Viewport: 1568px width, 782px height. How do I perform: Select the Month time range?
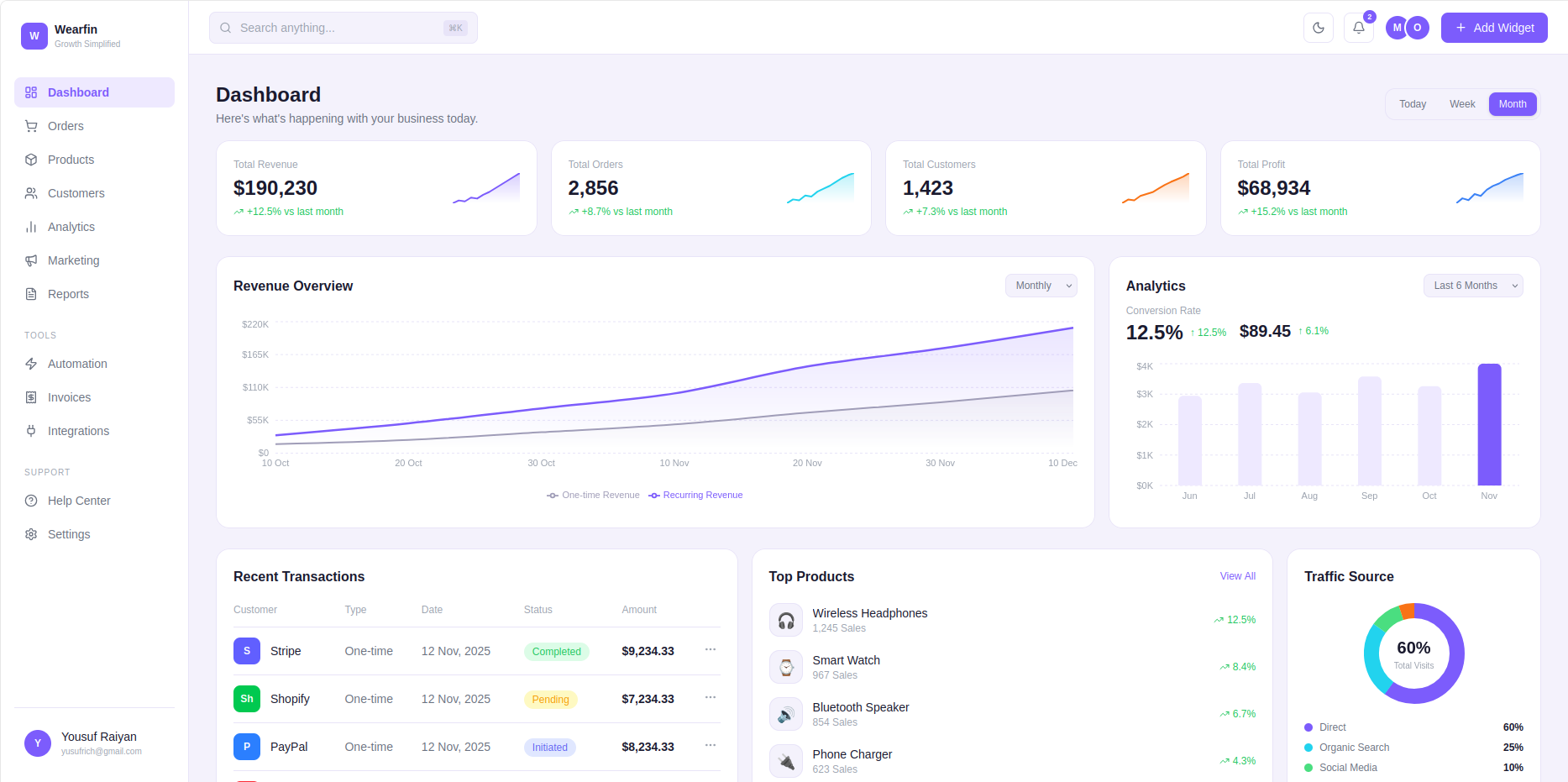pos(1513,104)
